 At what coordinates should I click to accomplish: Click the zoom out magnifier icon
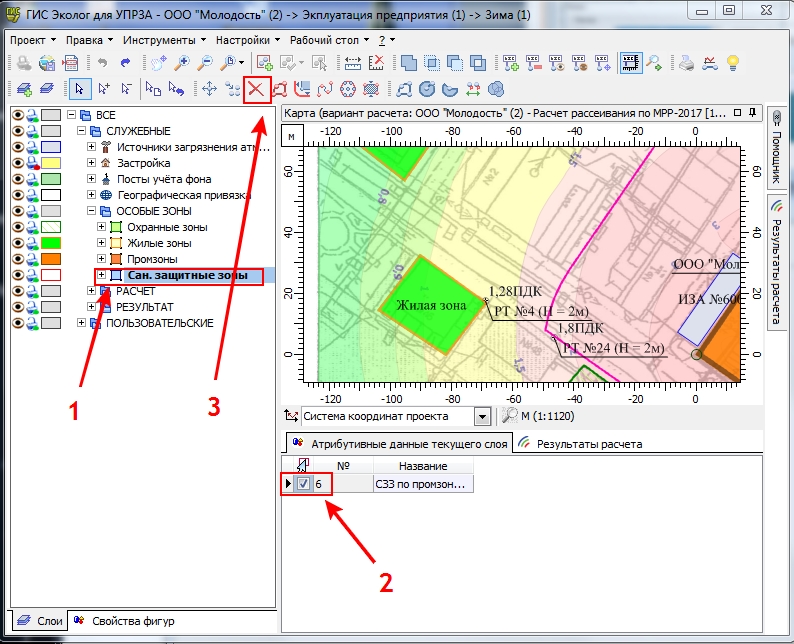click(x=204, y=63)
